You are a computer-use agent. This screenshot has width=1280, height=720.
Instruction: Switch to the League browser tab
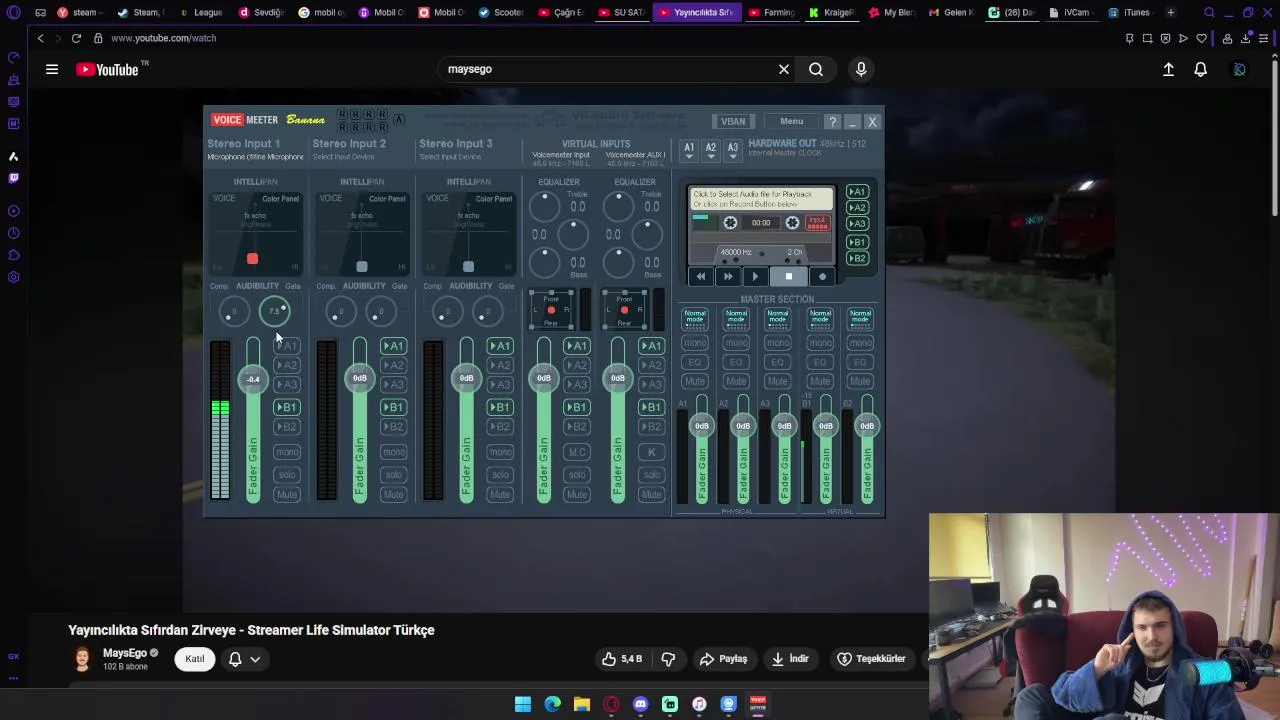(200, 12)
